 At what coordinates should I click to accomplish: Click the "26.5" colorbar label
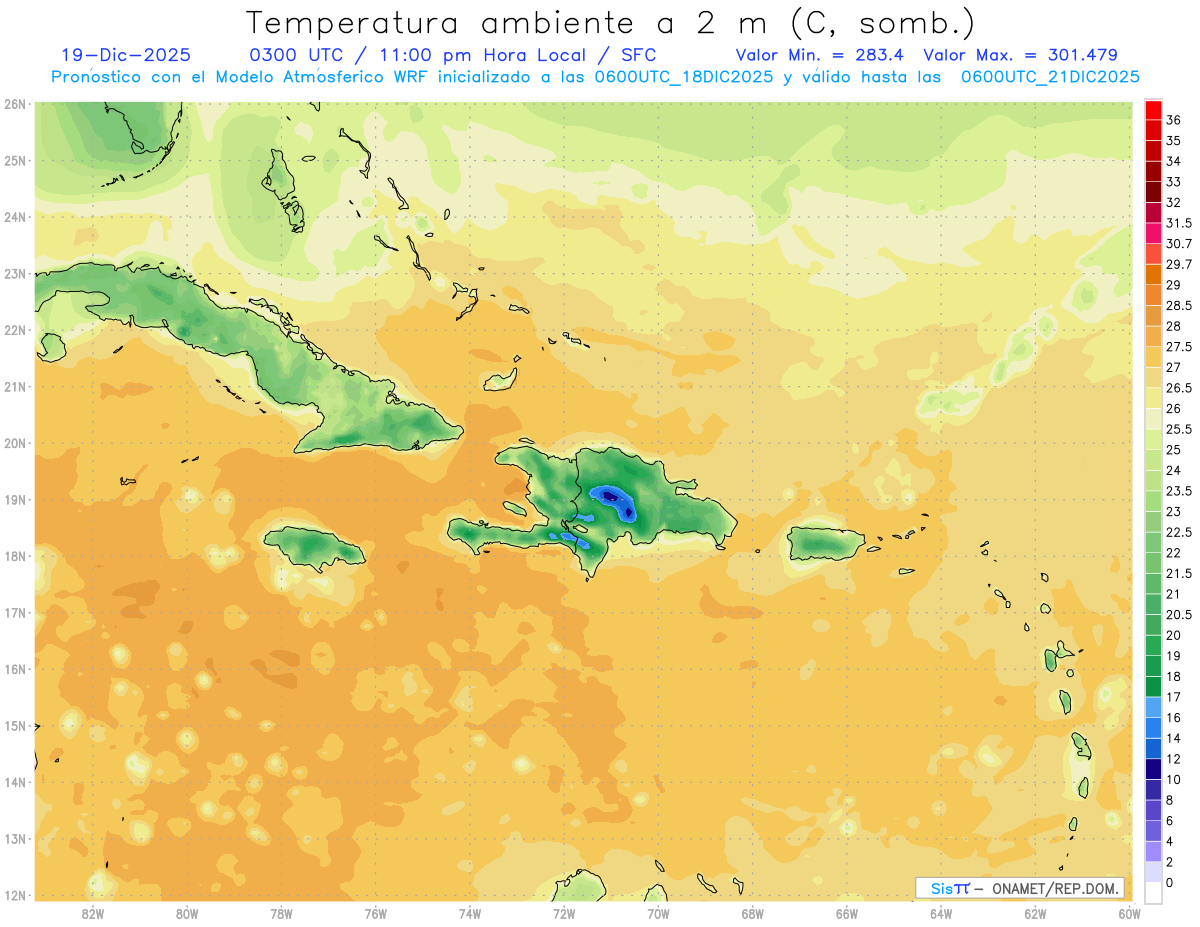click(x=1178, y=388)
